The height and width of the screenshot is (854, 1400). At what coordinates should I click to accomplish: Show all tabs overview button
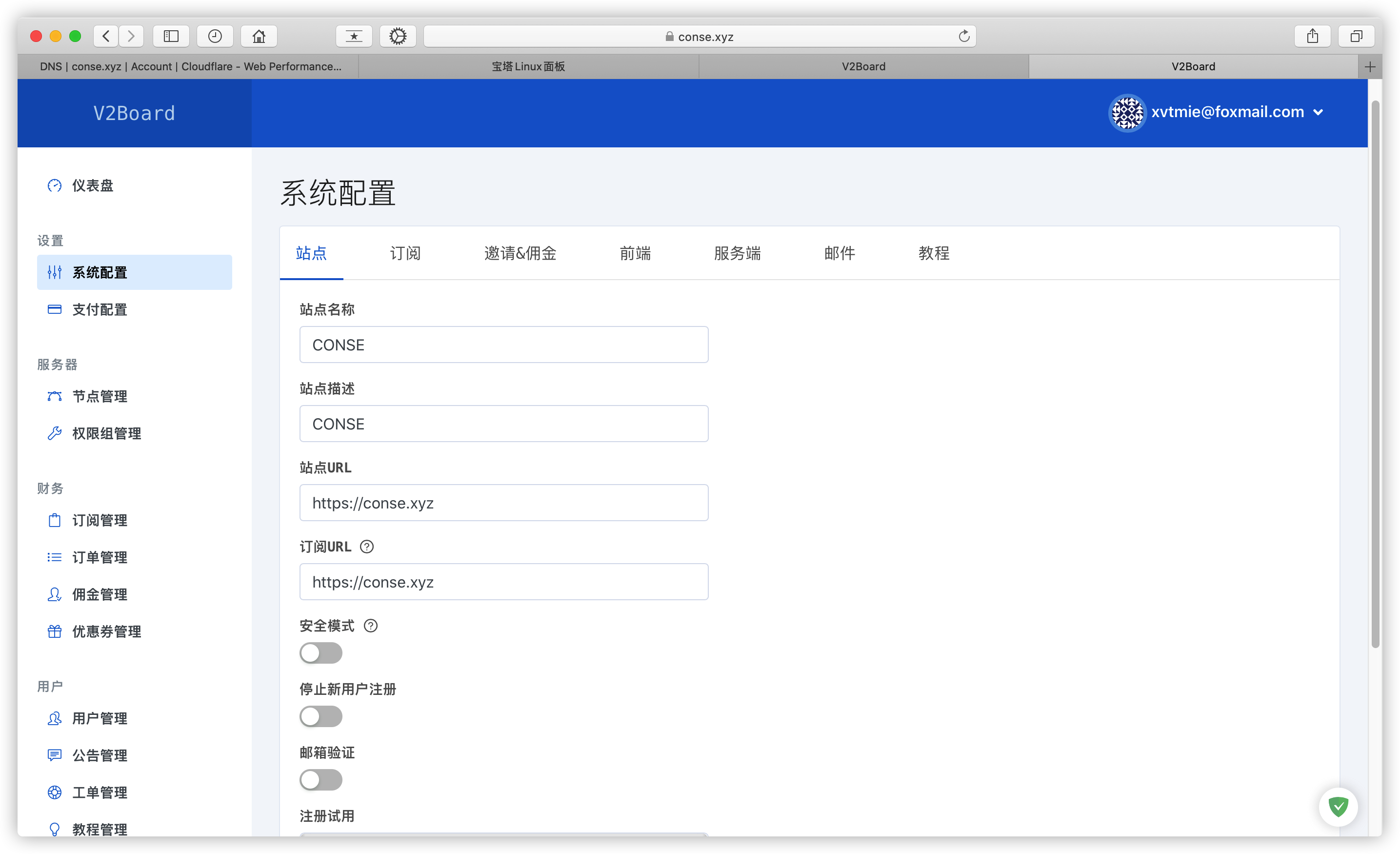1357,37
